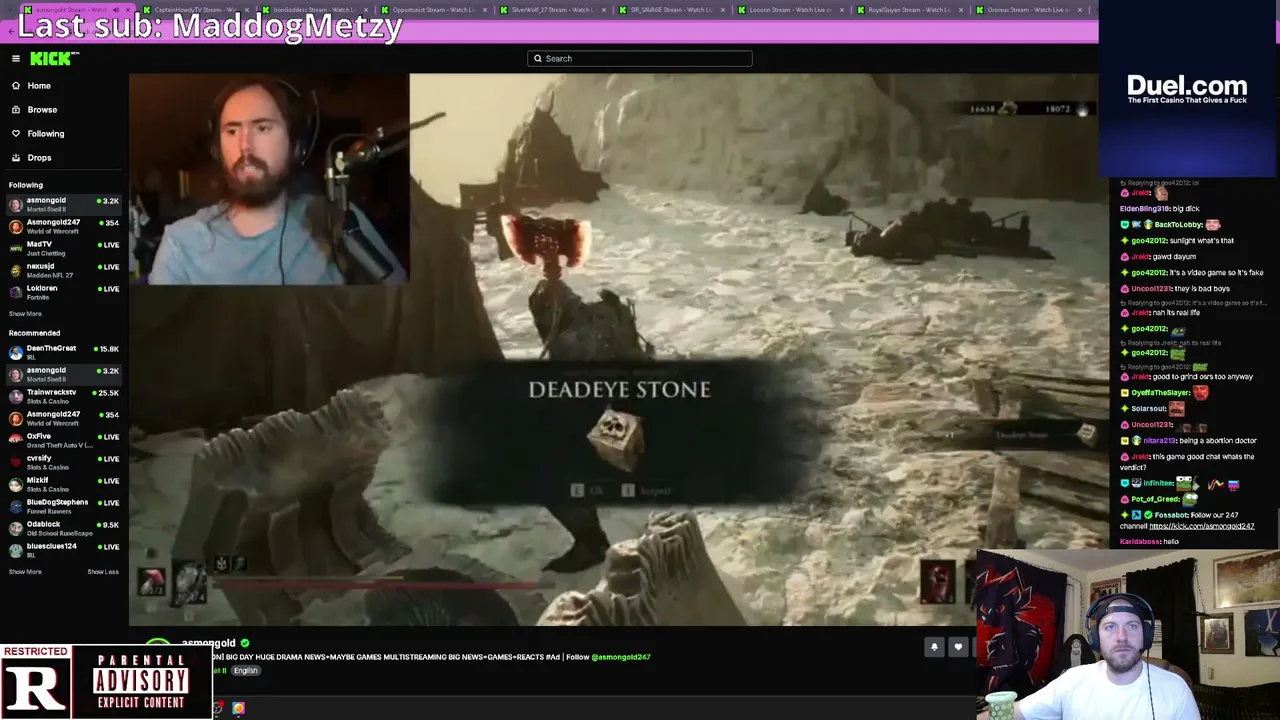Click the Following heart icon
This screenshot has height=720, width=1280.
pyautogui.click(x=16, y=134)
